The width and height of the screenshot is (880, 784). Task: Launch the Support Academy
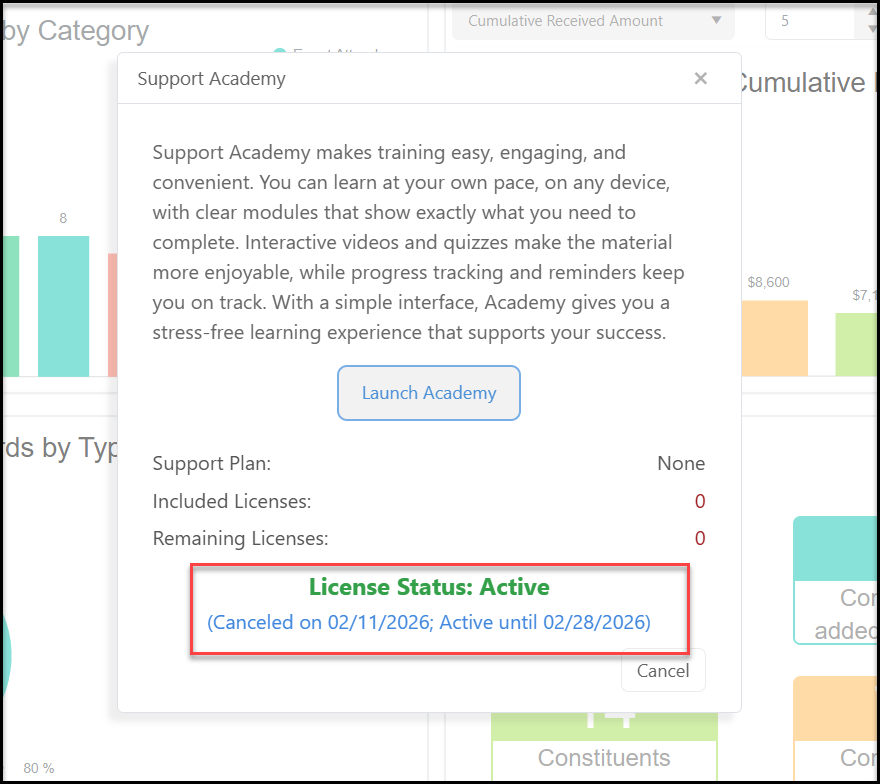tap(429, 393)
